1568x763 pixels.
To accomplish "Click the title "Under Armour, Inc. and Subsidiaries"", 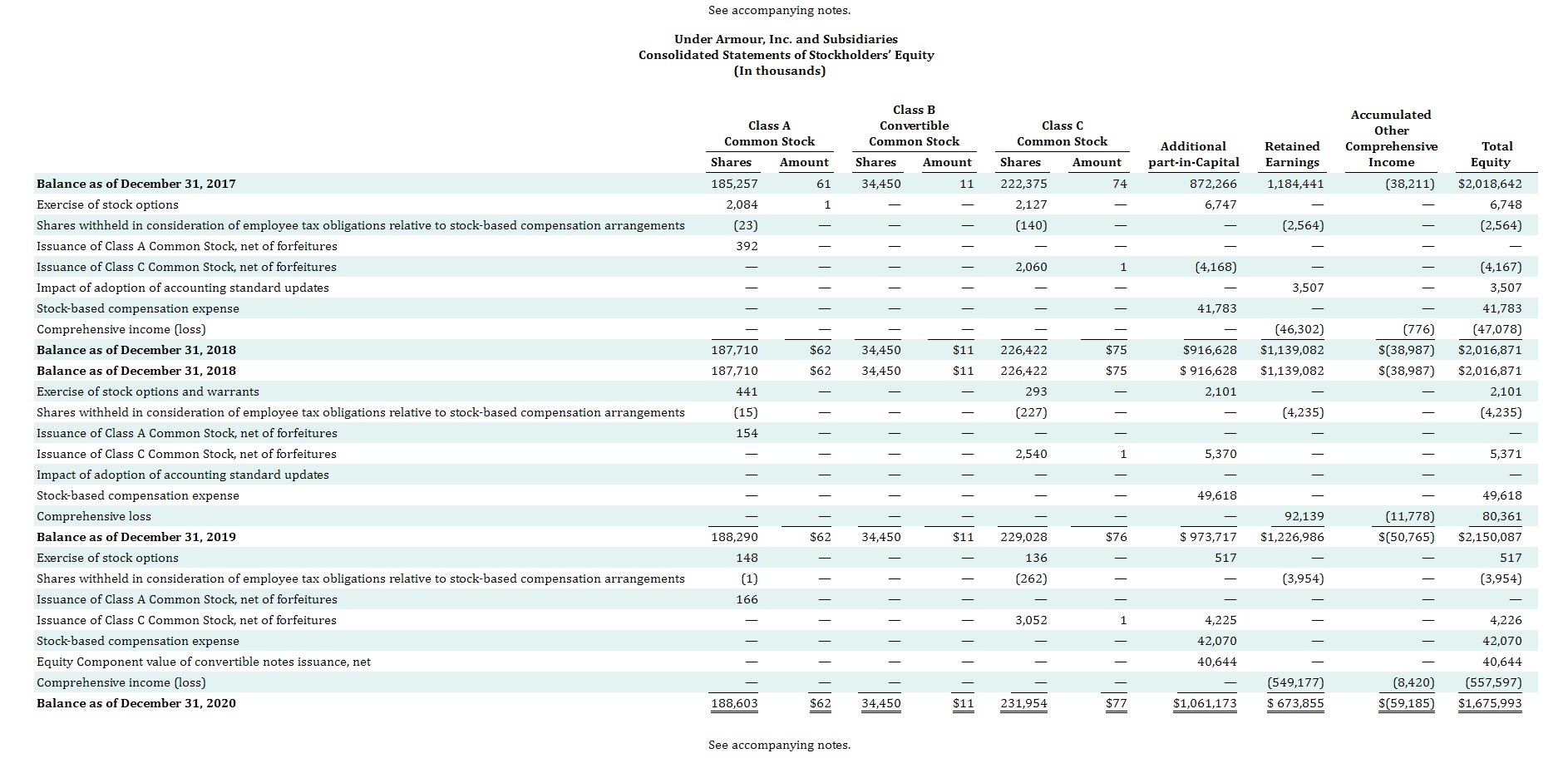I will click(x=786, y=39).
